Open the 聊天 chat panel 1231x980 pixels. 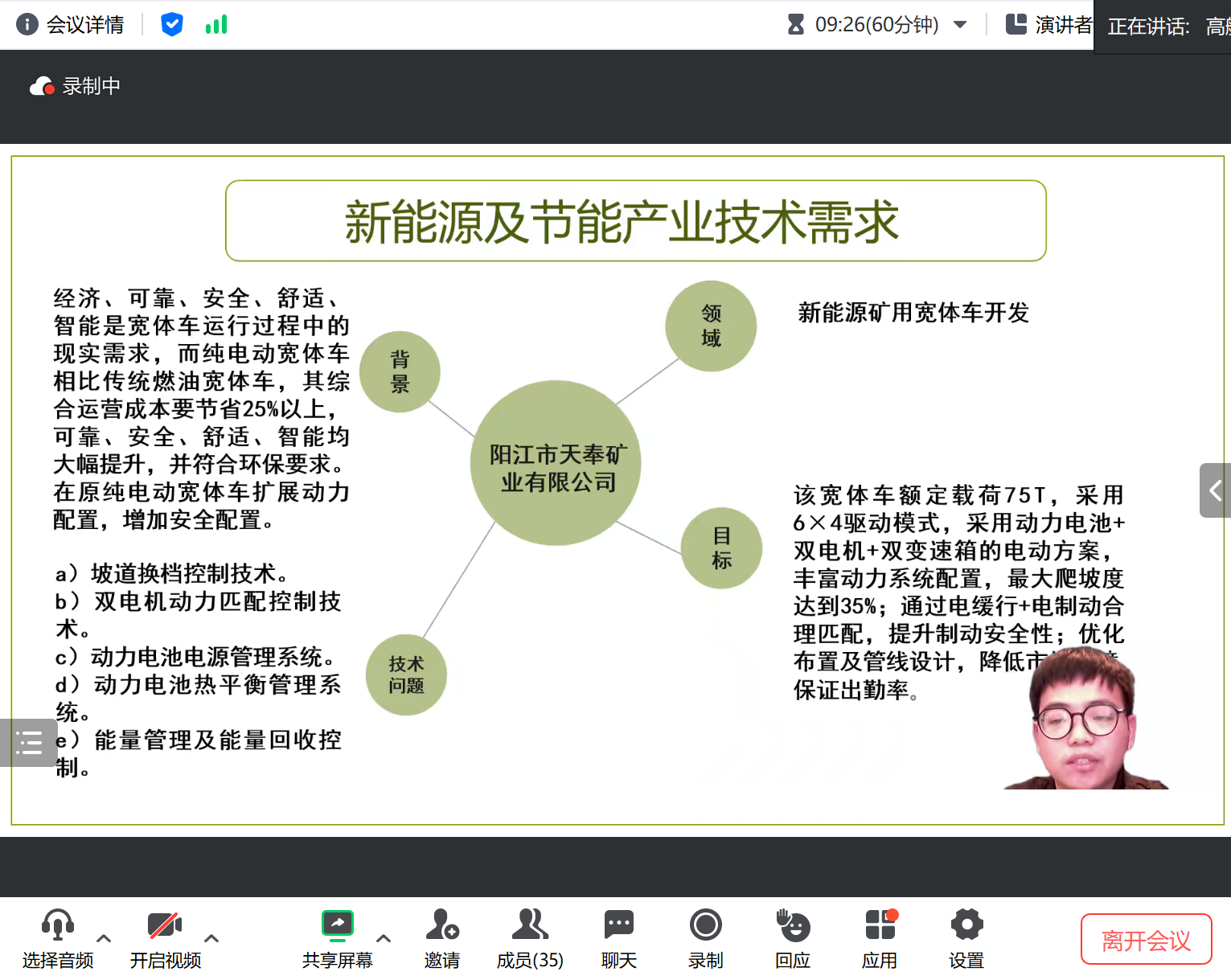619,937
